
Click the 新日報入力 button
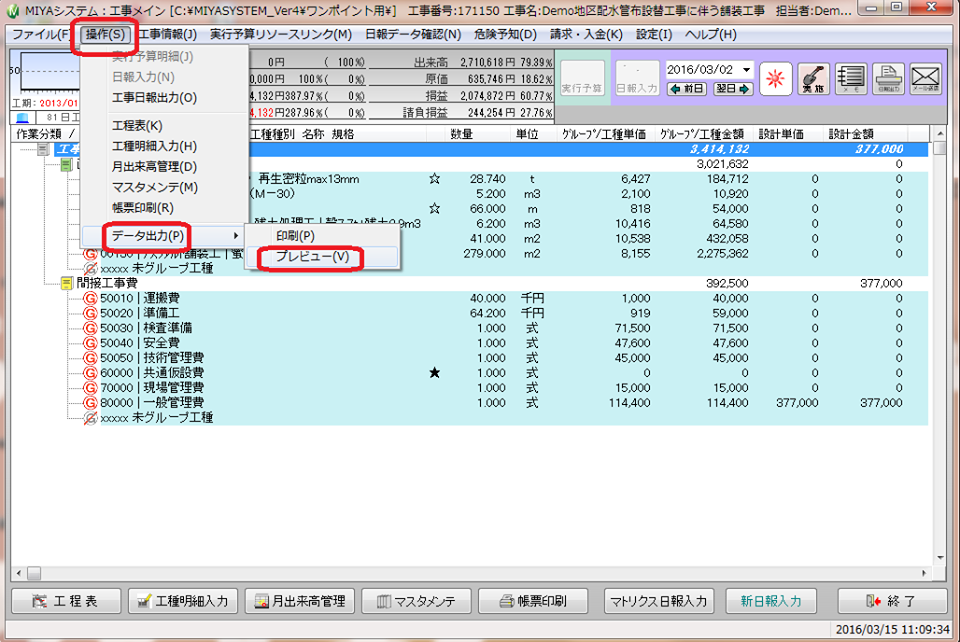coord(771,601)
